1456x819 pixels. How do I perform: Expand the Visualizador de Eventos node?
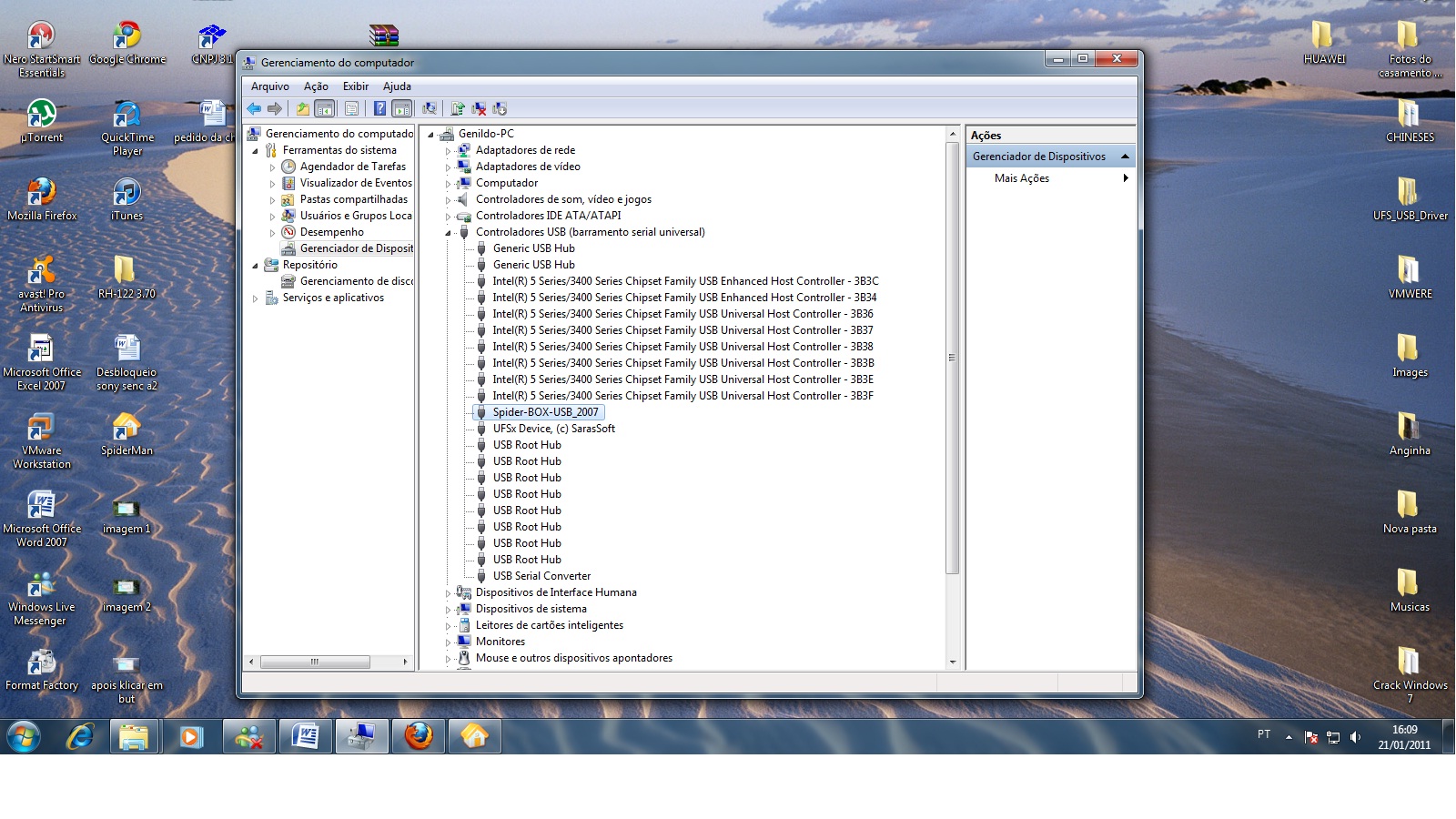click(272, 184)
